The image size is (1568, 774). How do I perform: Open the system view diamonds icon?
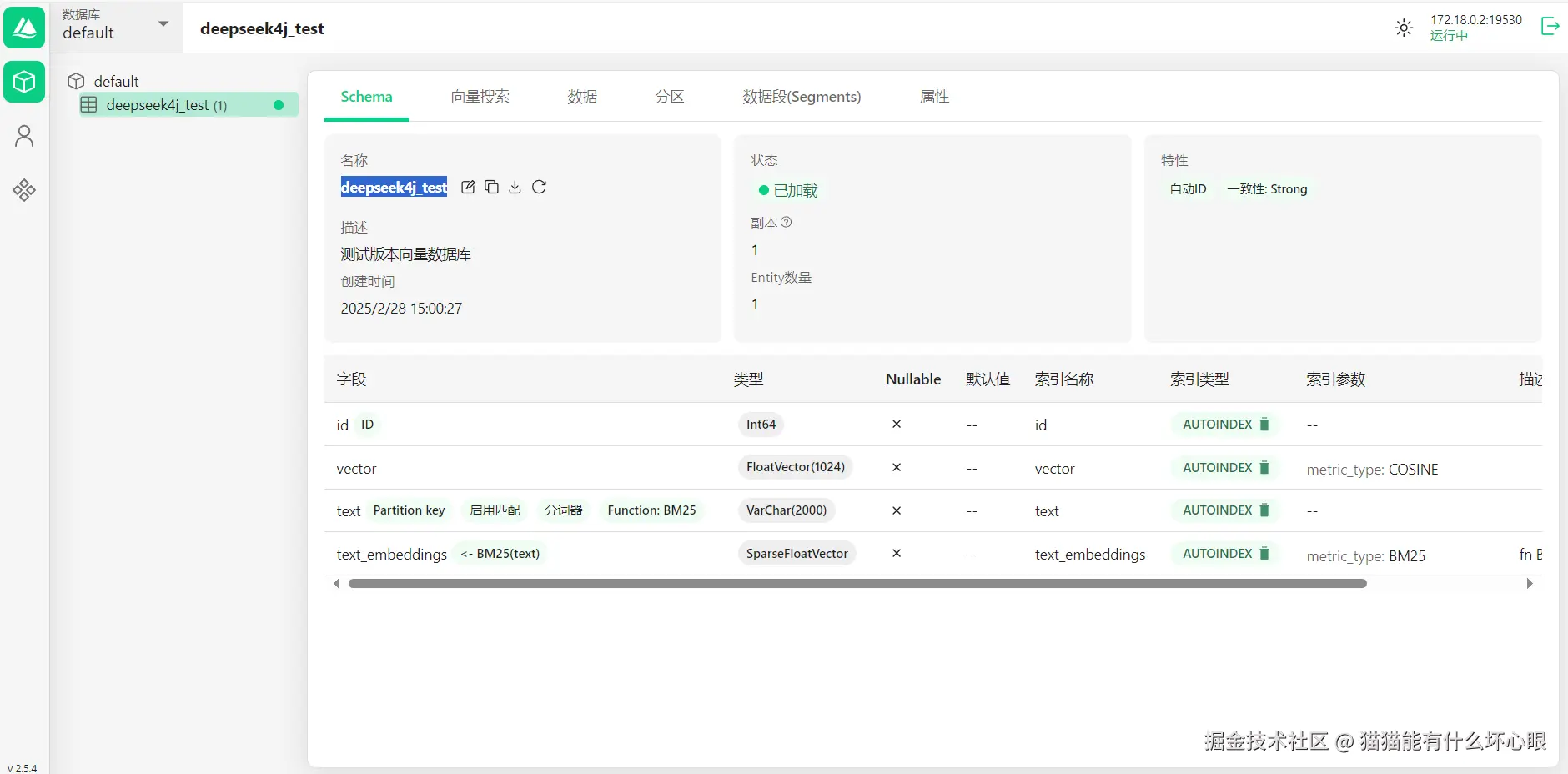[24, 190]
